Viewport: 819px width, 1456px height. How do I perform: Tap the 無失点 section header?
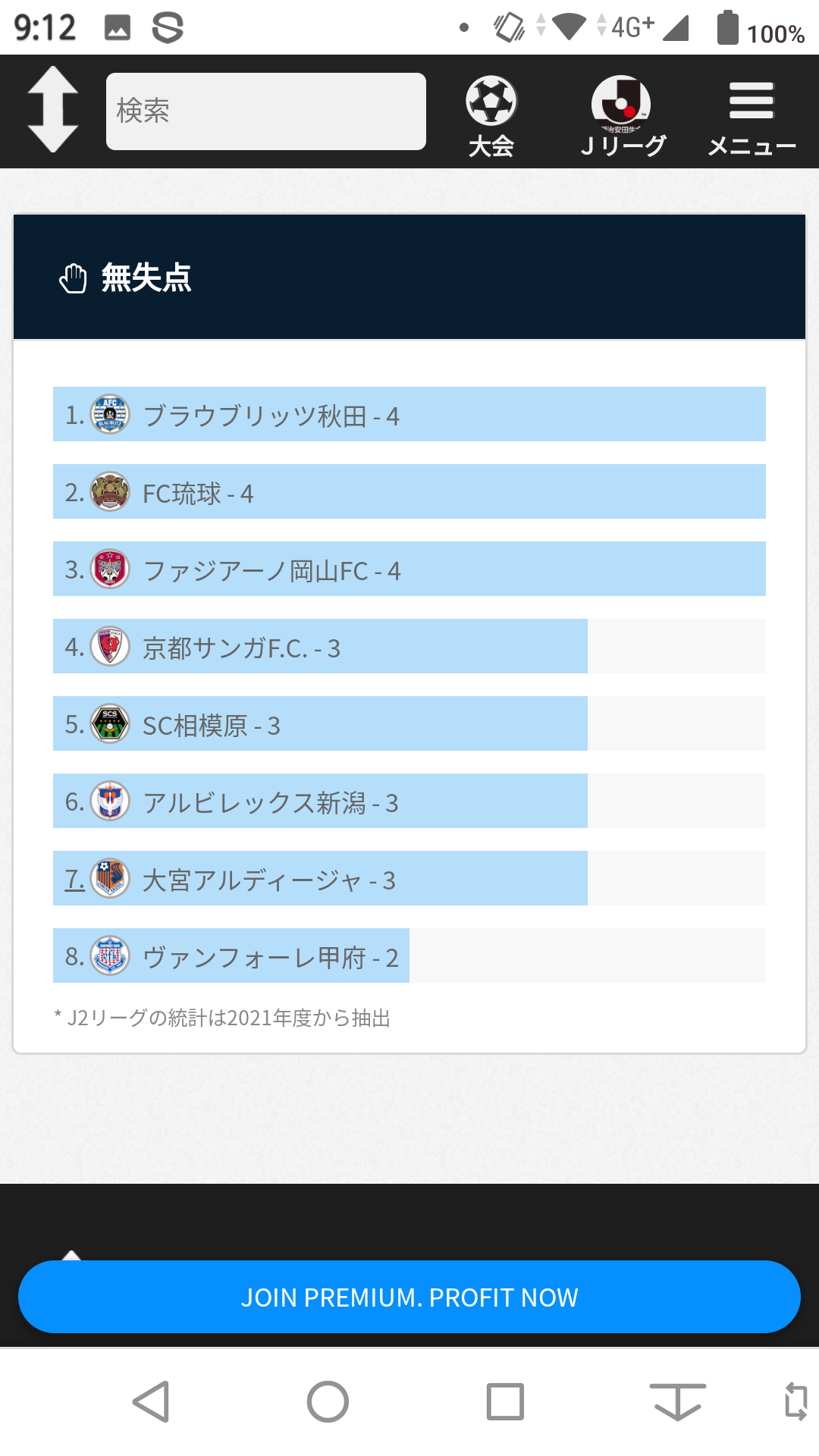pyautogui.click(x=146, y=278)
